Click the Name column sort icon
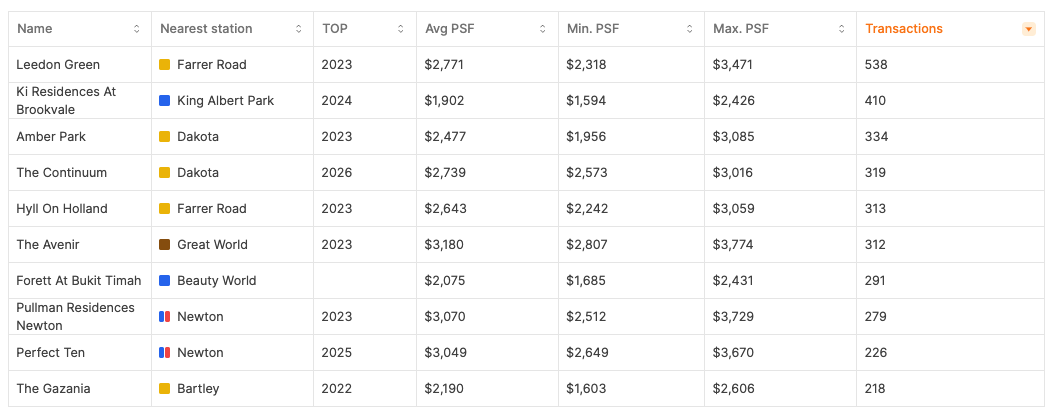 pos(137,29)
